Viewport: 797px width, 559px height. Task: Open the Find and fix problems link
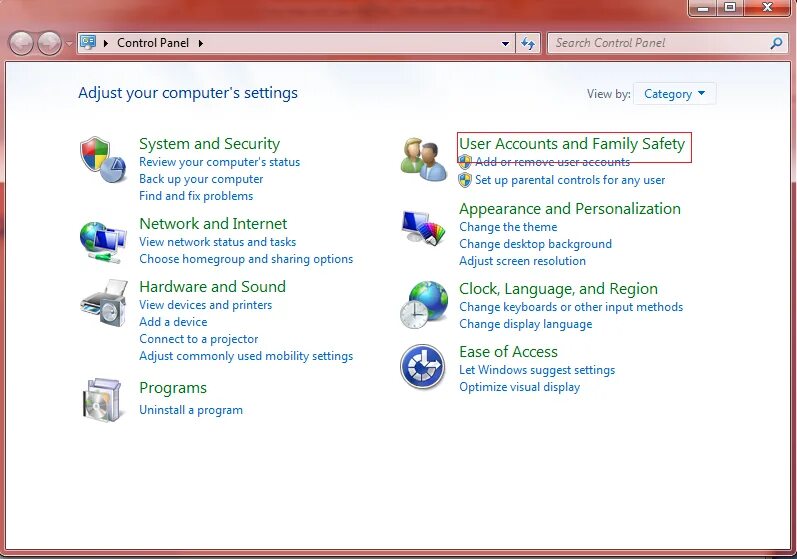click(x=196, y=196)
